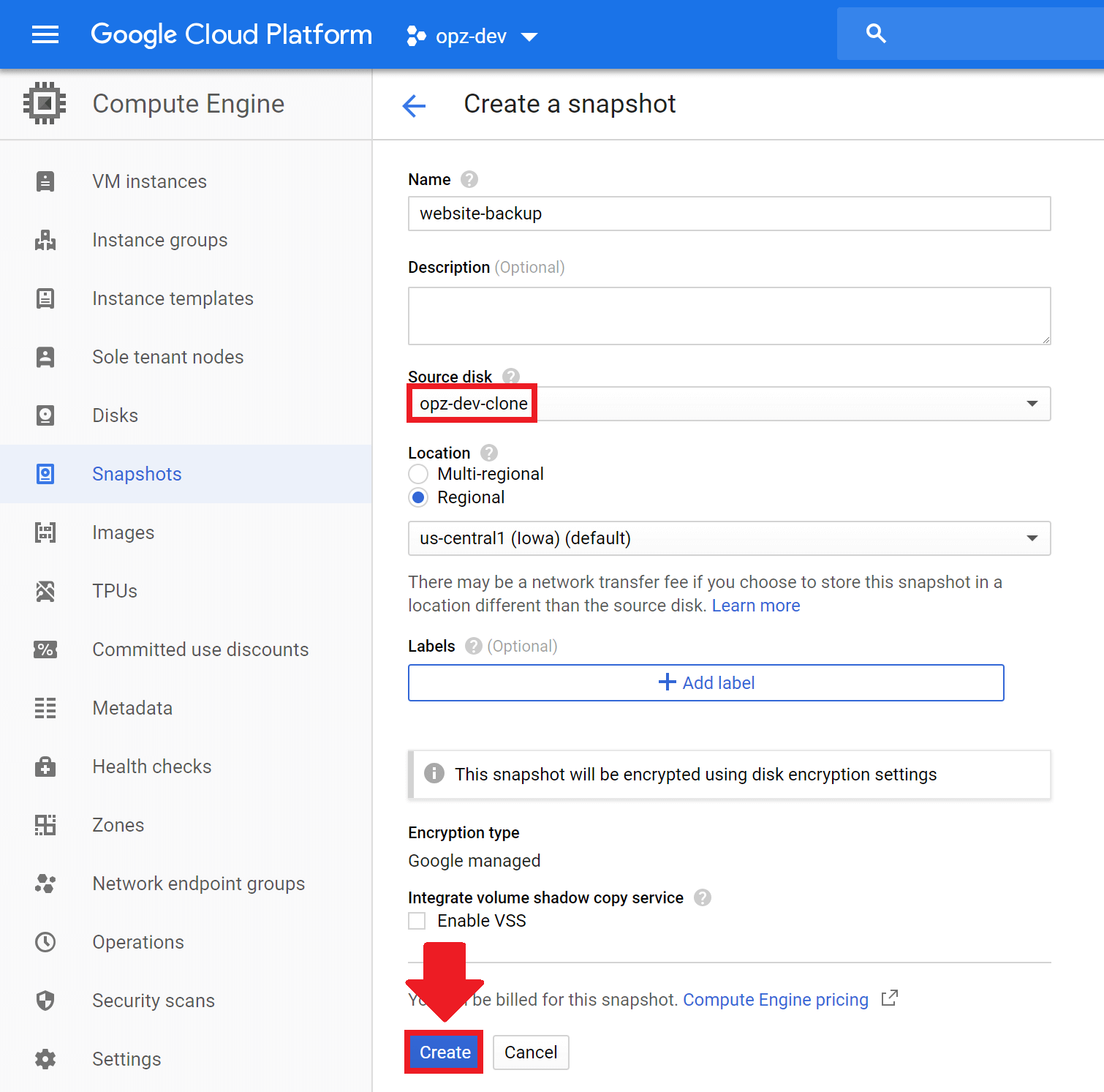Open Operations page

coord(186,942)
